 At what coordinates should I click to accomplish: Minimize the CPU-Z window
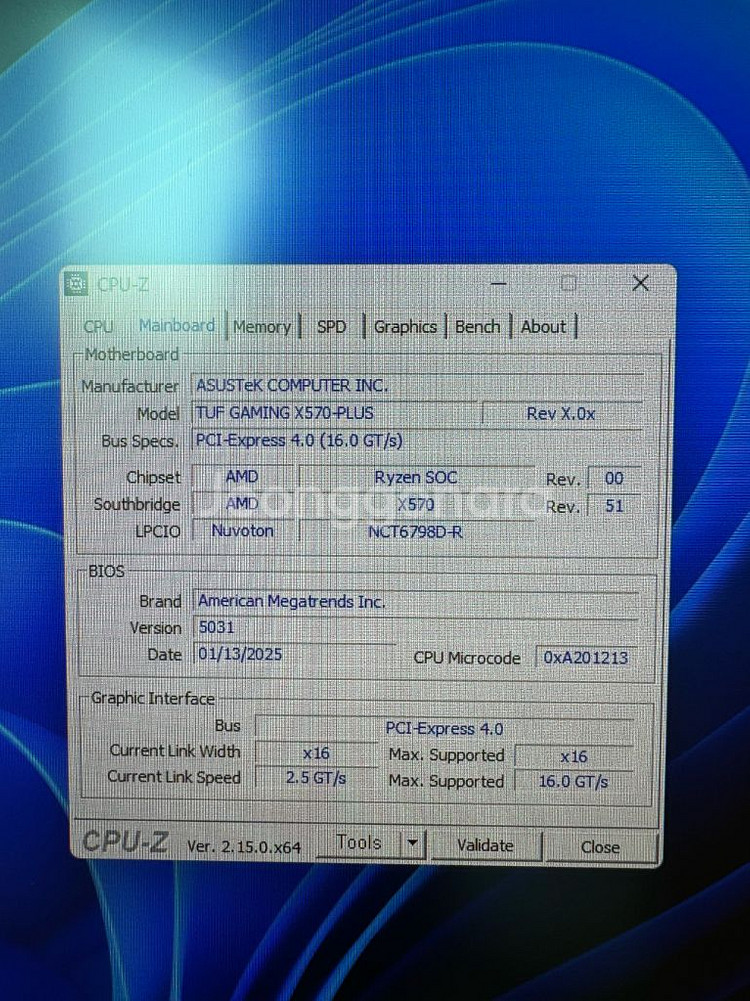(499, 283)
